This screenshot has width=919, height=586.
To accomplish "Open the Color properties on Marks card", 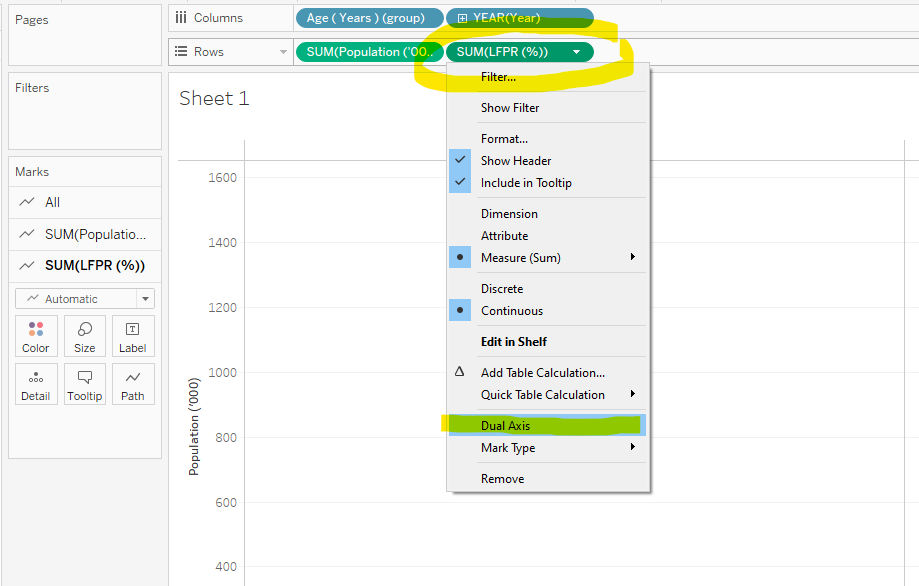I will [x=35, y=336].
